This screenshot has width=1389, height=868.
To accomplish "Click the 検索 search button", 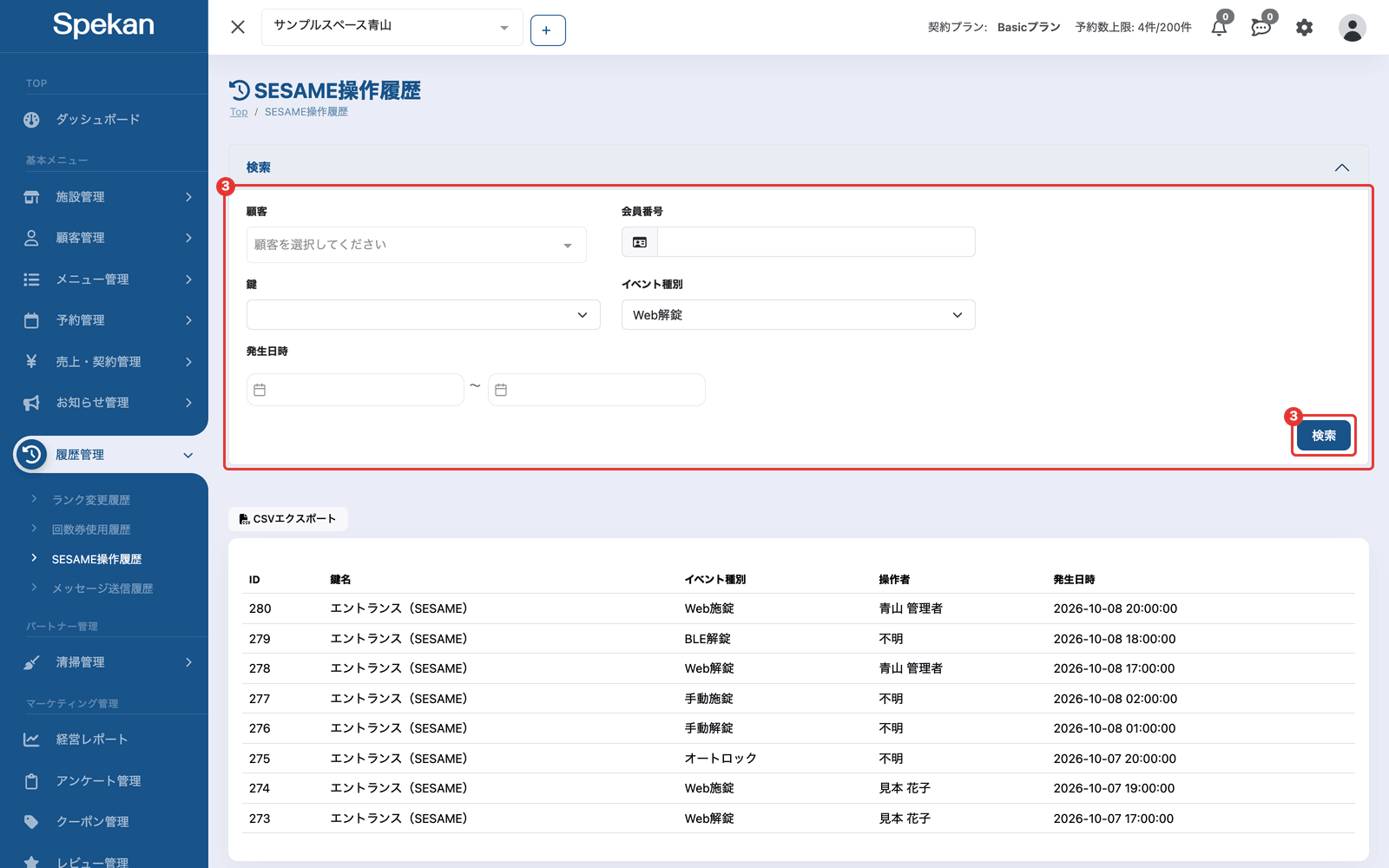I will coord(1324,436).
